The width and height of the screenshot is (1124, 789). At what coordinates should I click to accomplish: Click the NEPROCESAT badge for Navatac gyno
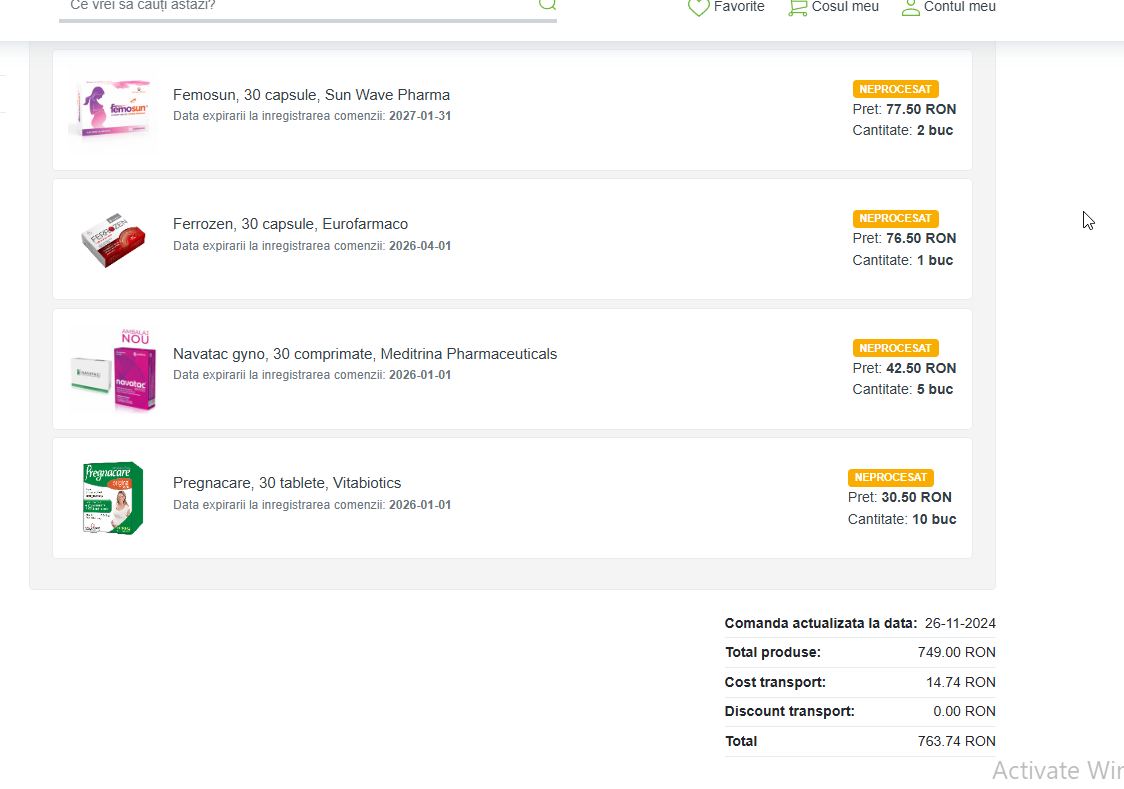point(895,348)
